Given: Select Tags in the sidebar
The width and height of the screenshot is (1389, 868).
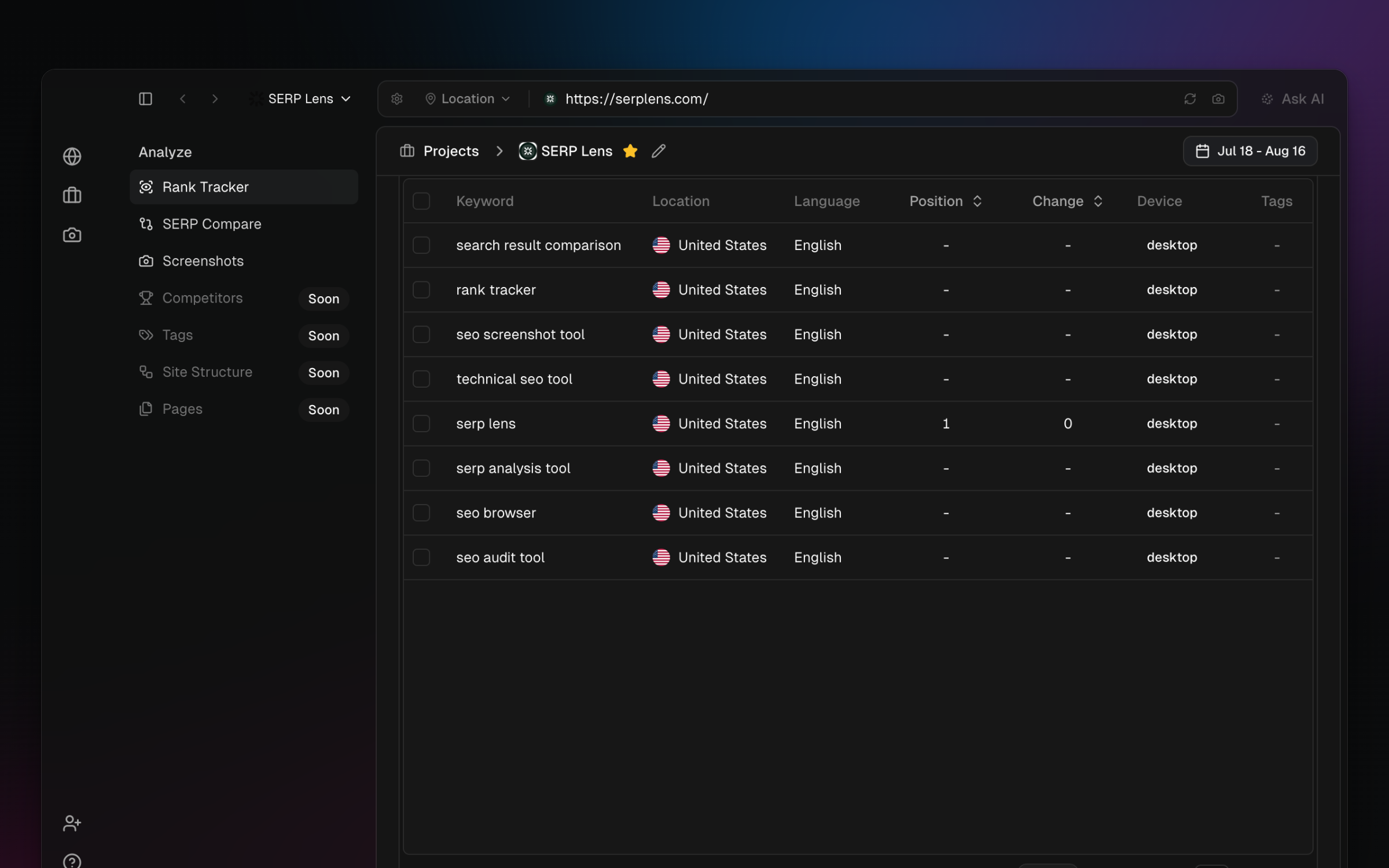Looking at the screenshot, I should point(244,335).
